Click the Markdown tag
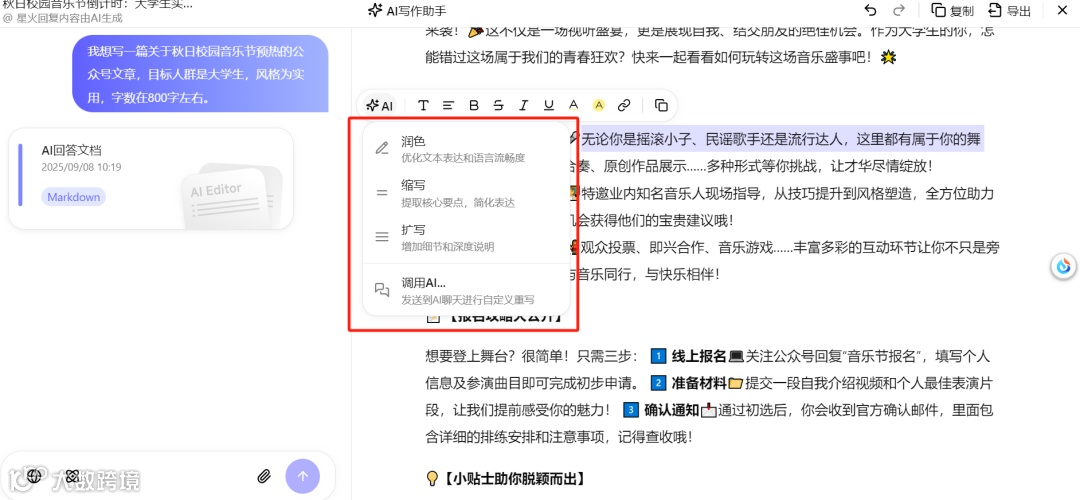 (x=73, y=197)
